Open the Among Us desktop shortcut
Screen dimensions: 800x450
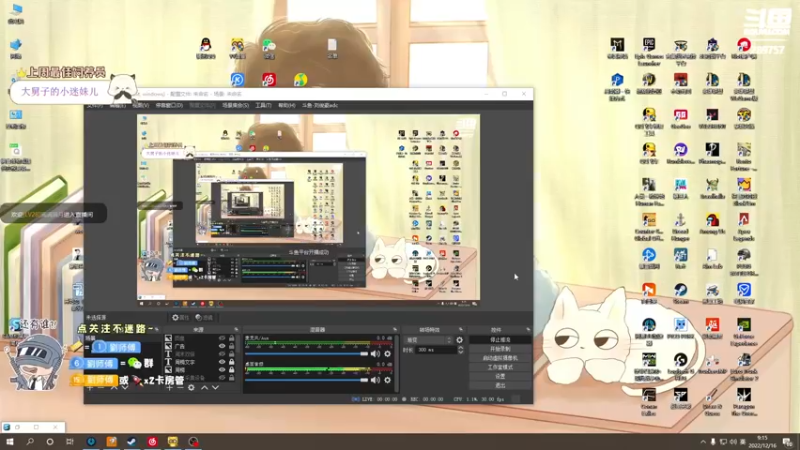click(712, 224)
